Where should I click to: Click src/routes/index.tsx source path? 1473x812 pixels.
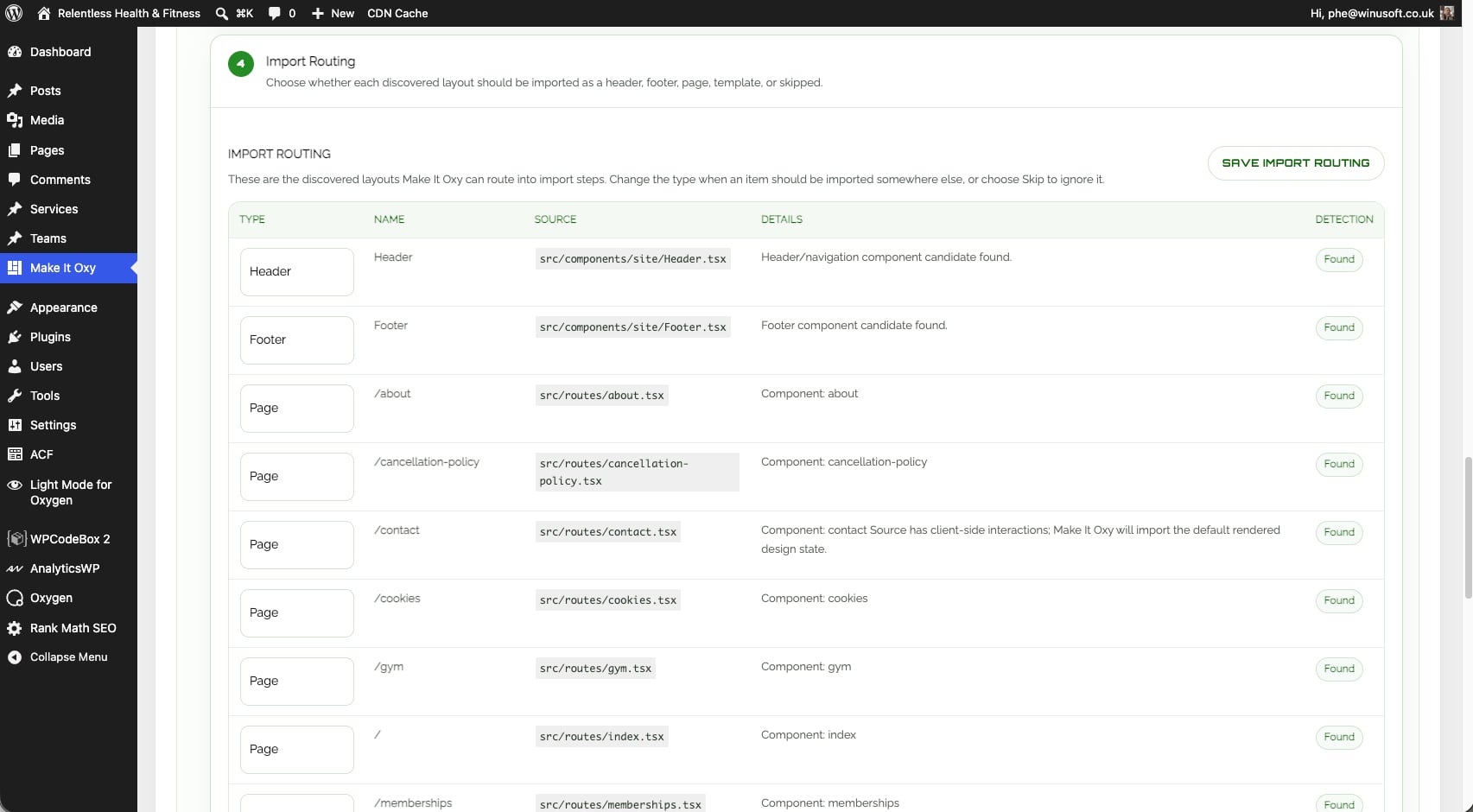pos(601,737)
